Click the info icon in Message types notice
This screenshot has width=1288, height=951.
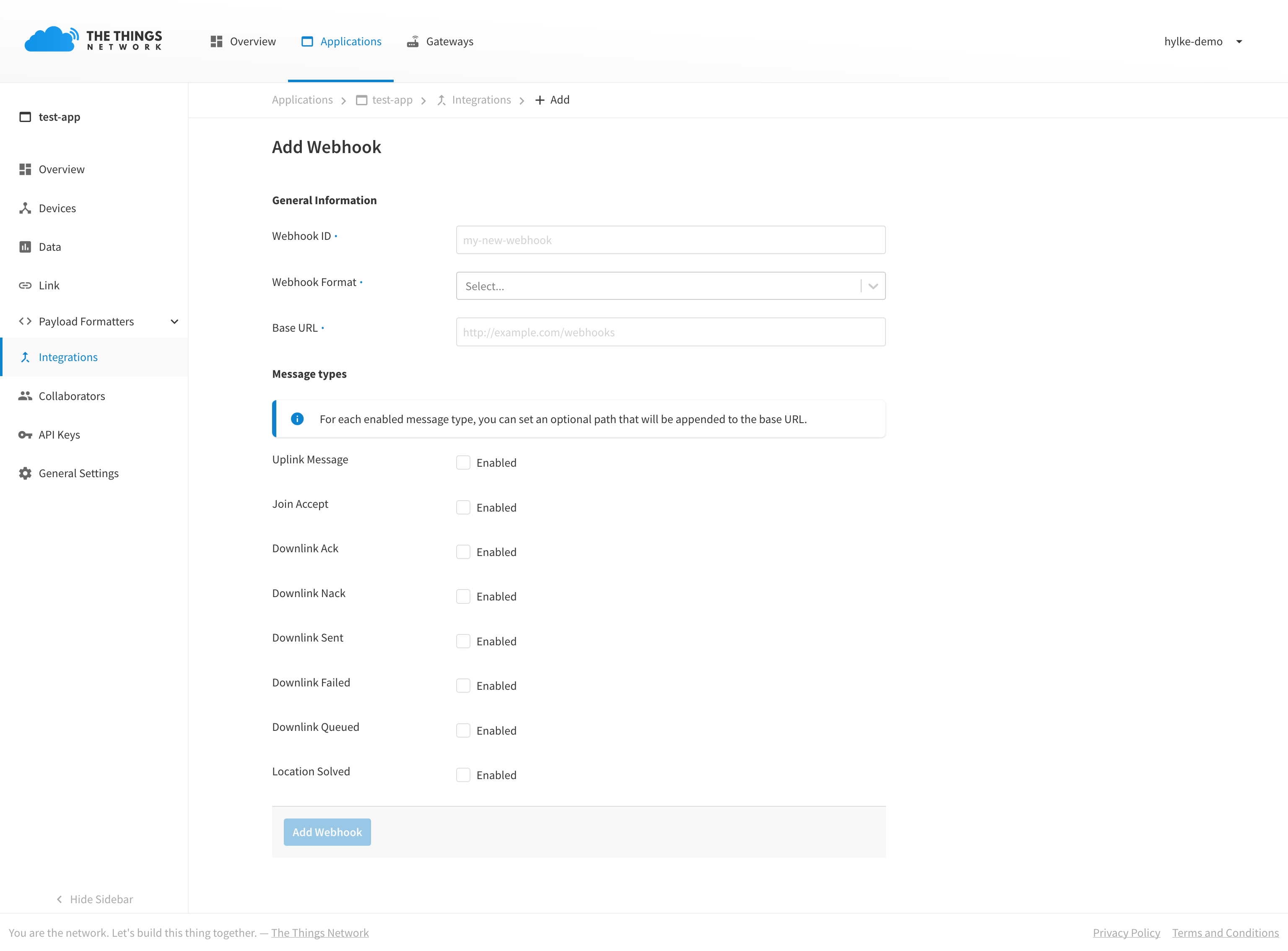click(297, 418)
